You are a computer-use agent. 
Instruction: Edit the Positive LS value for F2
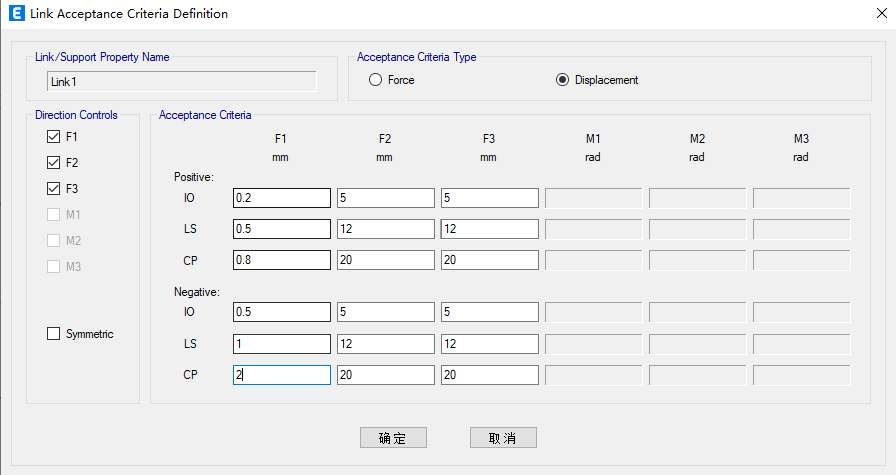386,229
